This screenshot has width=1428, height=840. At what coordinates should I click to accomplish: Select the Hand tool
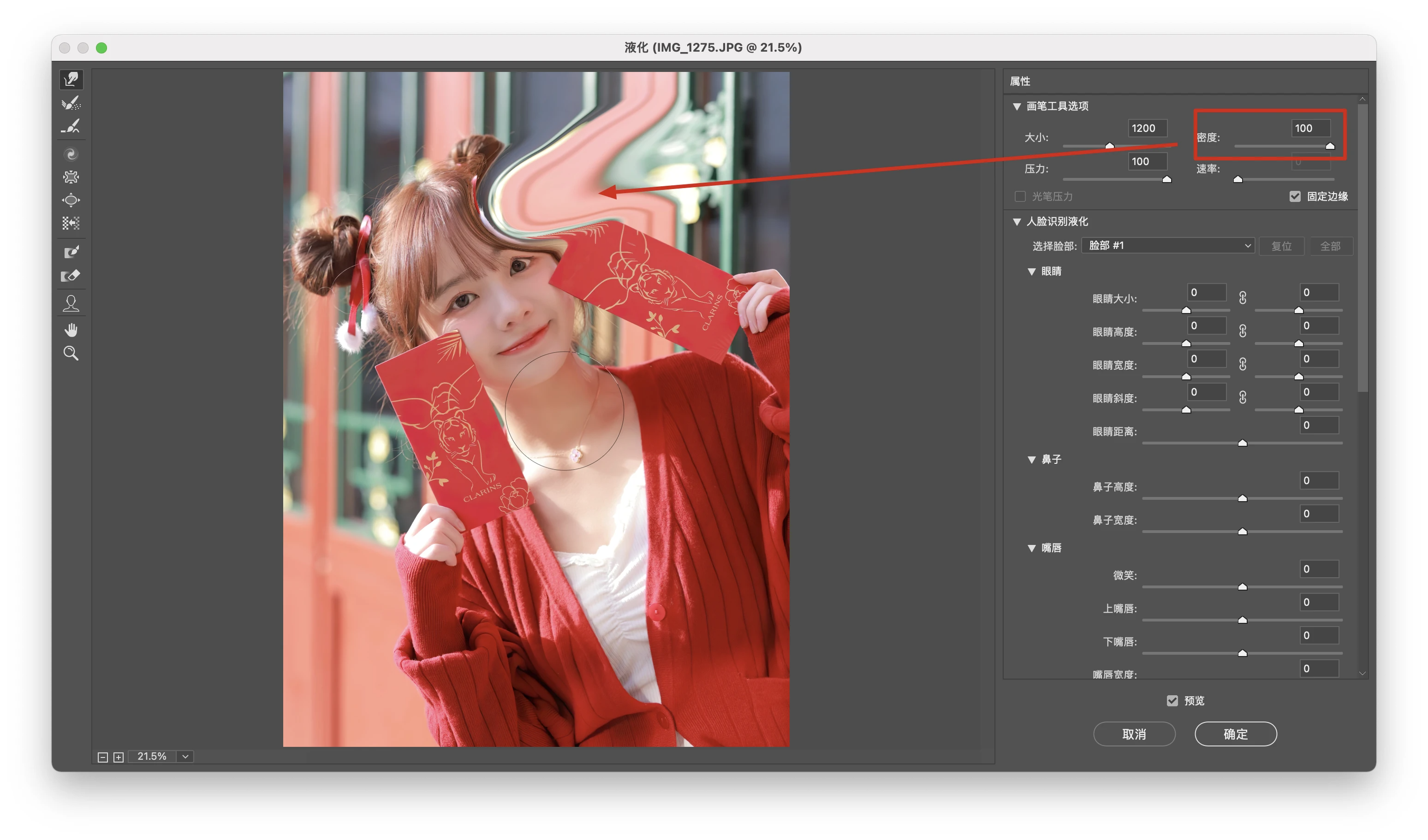(x=71, y=330)
